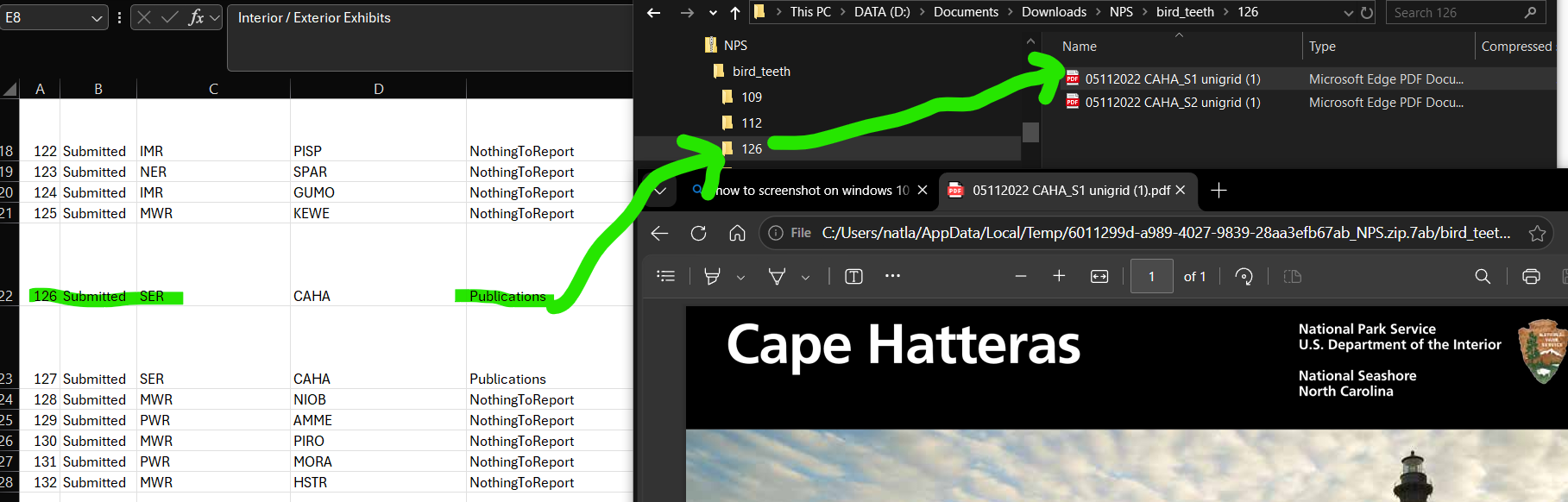
Task: Click the Fit to width PDF icon
Action: pos(1099,276)
